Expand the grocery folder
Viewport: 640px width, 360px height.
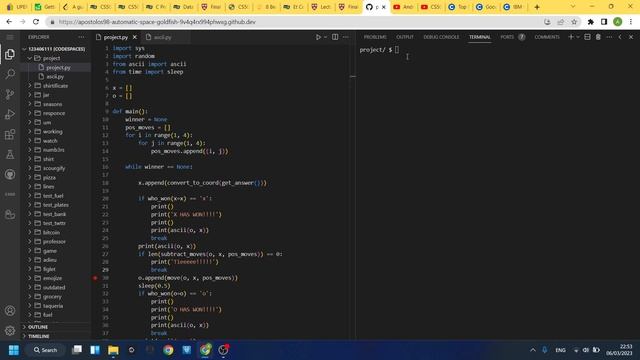pos(56,297)
